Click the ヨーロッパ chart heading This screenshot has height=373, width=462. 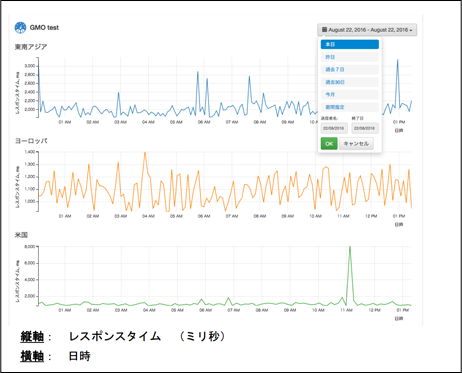pos(31,141)
